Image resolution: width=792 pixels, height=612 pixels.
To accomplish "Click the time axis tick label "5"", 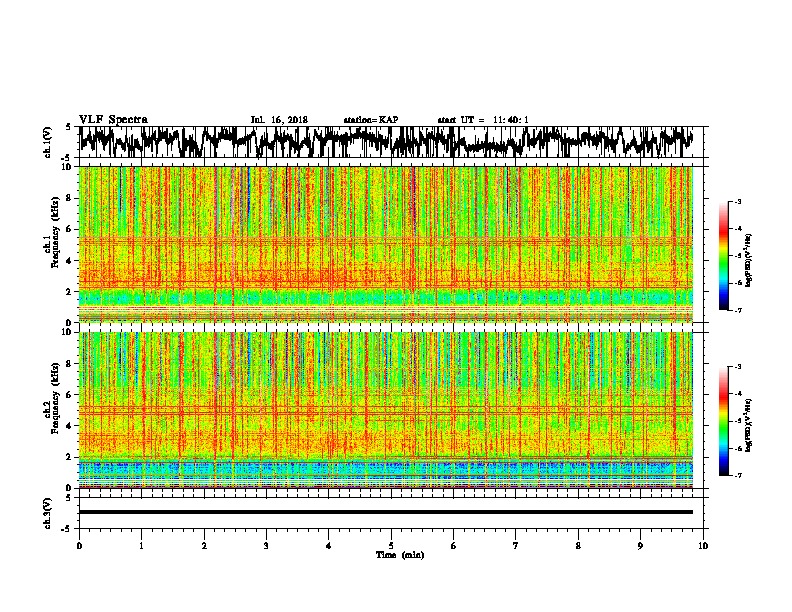I will [x=391, y=546].
